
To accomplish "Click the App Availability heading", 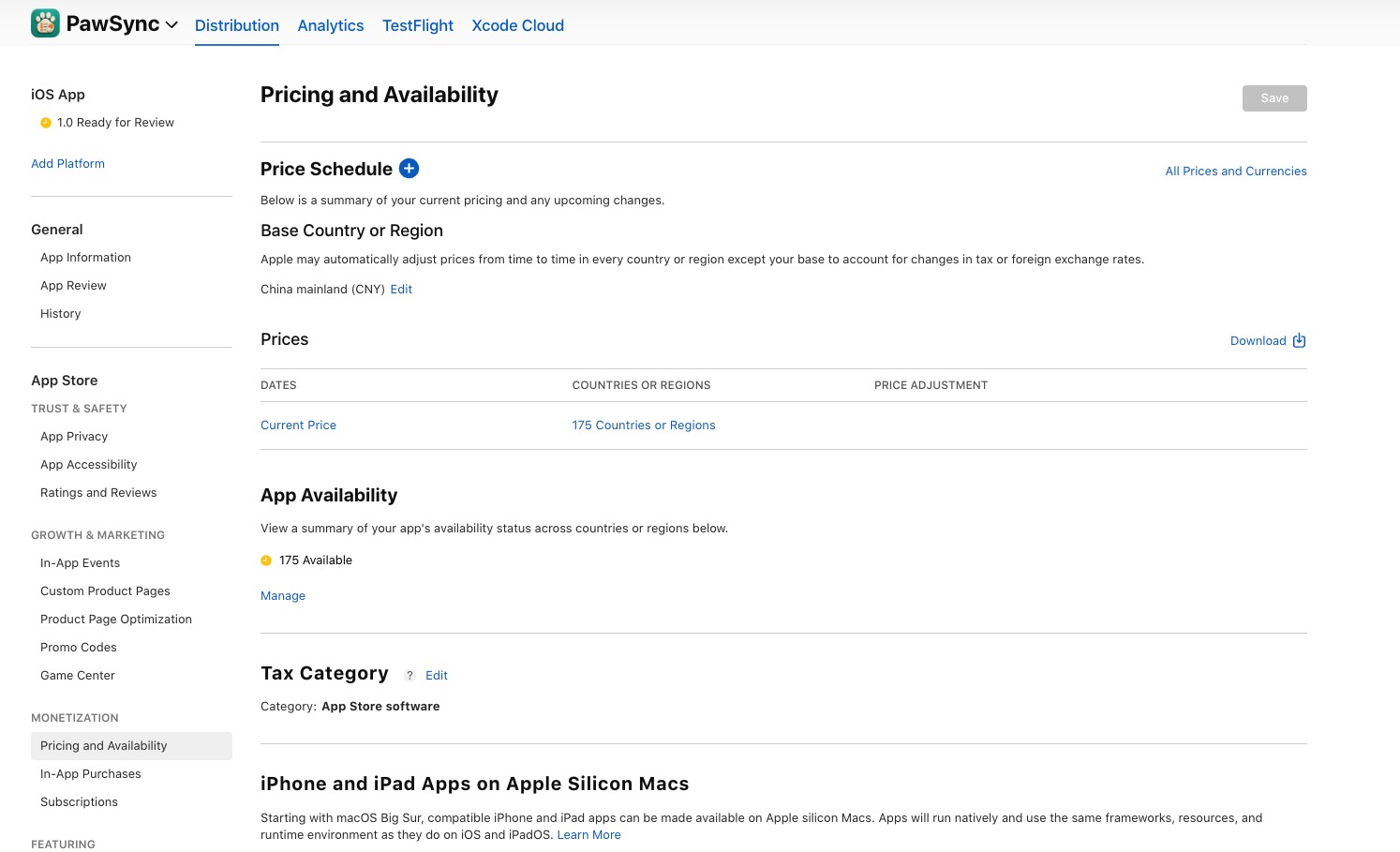I will (x=329, y=495).
